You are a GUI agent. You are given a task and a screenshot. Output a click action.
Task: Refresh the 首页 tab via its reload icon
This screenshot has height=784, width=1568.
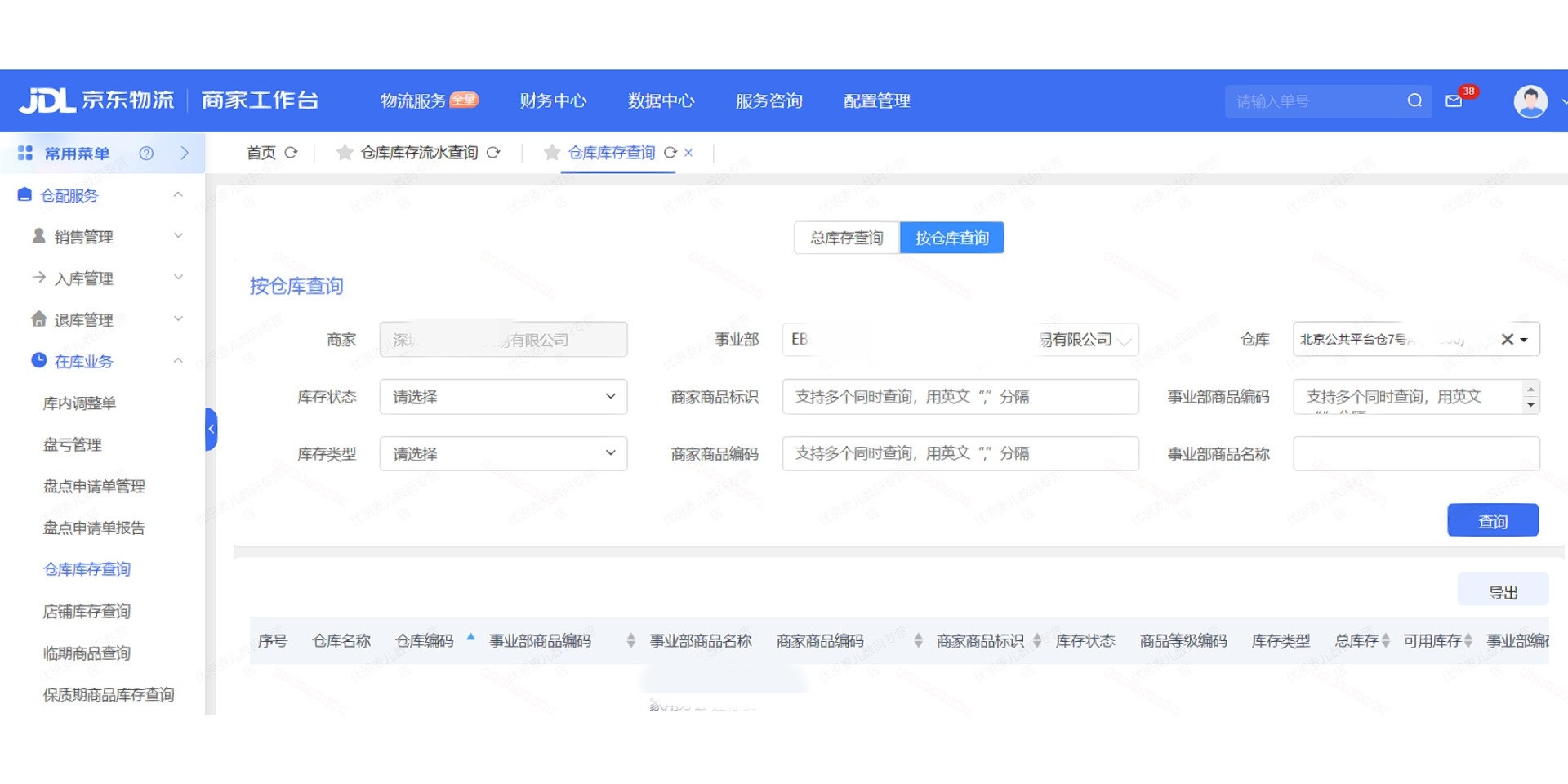291,152
